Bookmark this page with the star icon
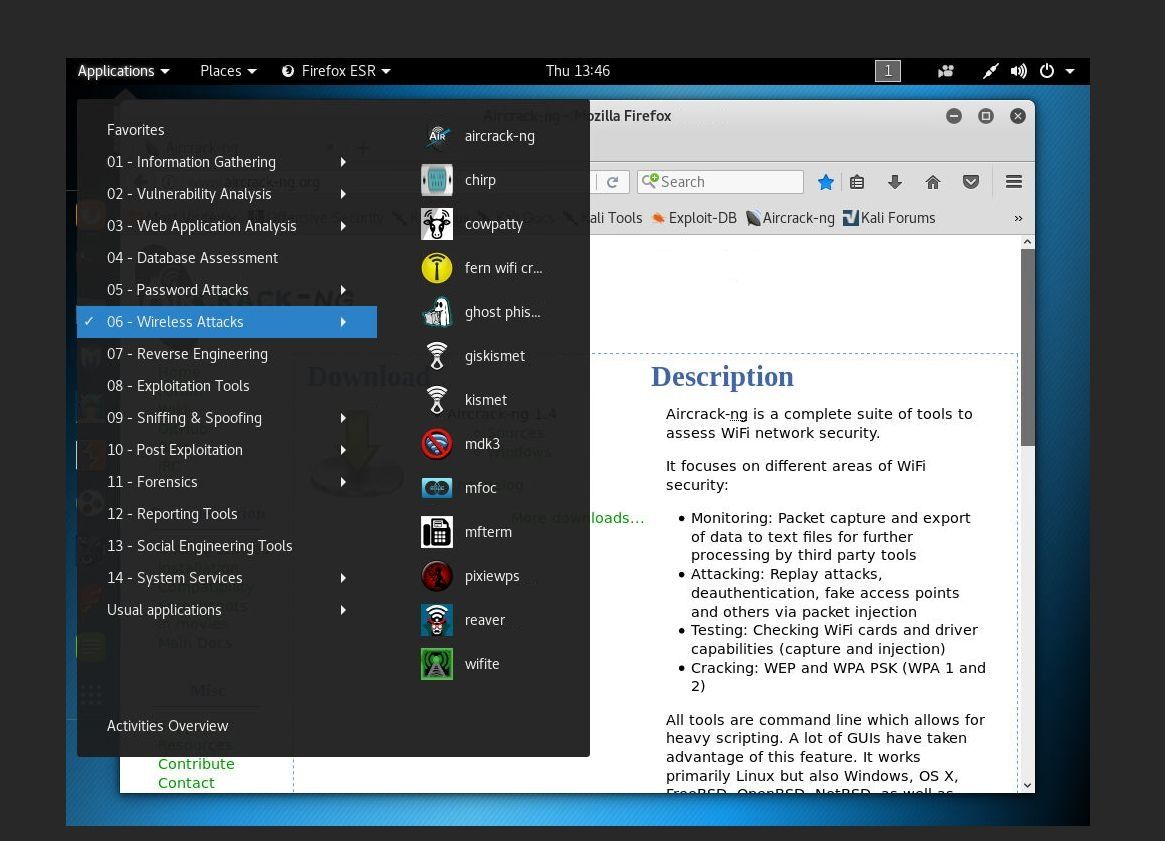The image size is (1165, 841). (825, 182)
